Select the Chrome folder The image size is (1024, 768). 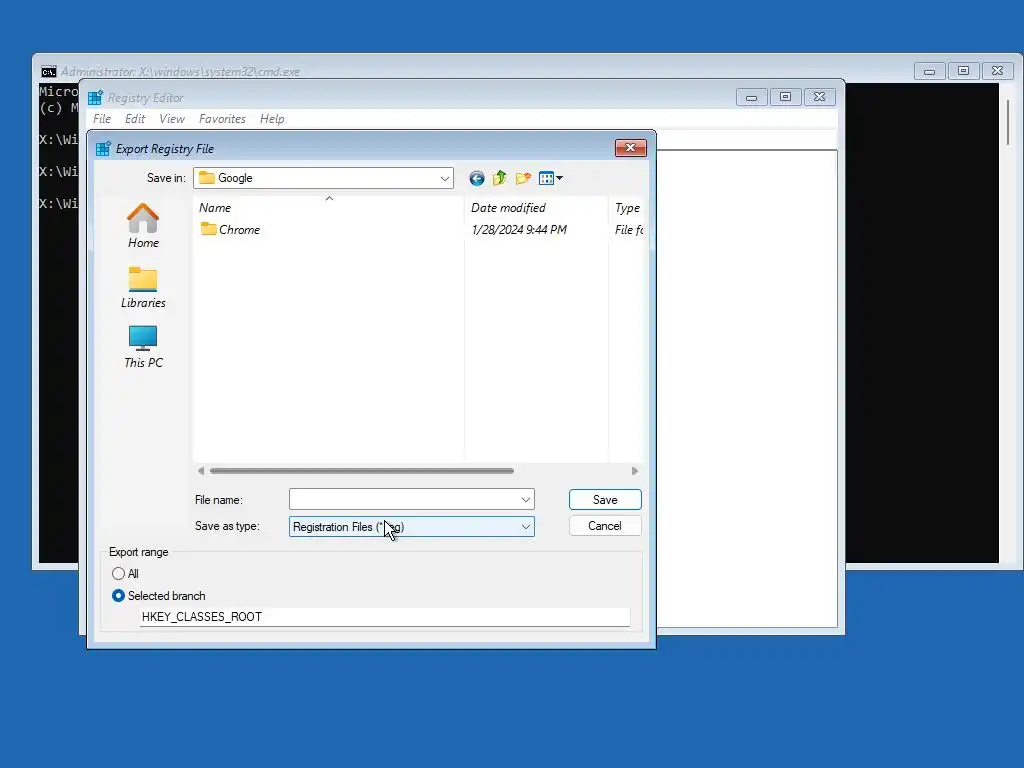(230, 230)
